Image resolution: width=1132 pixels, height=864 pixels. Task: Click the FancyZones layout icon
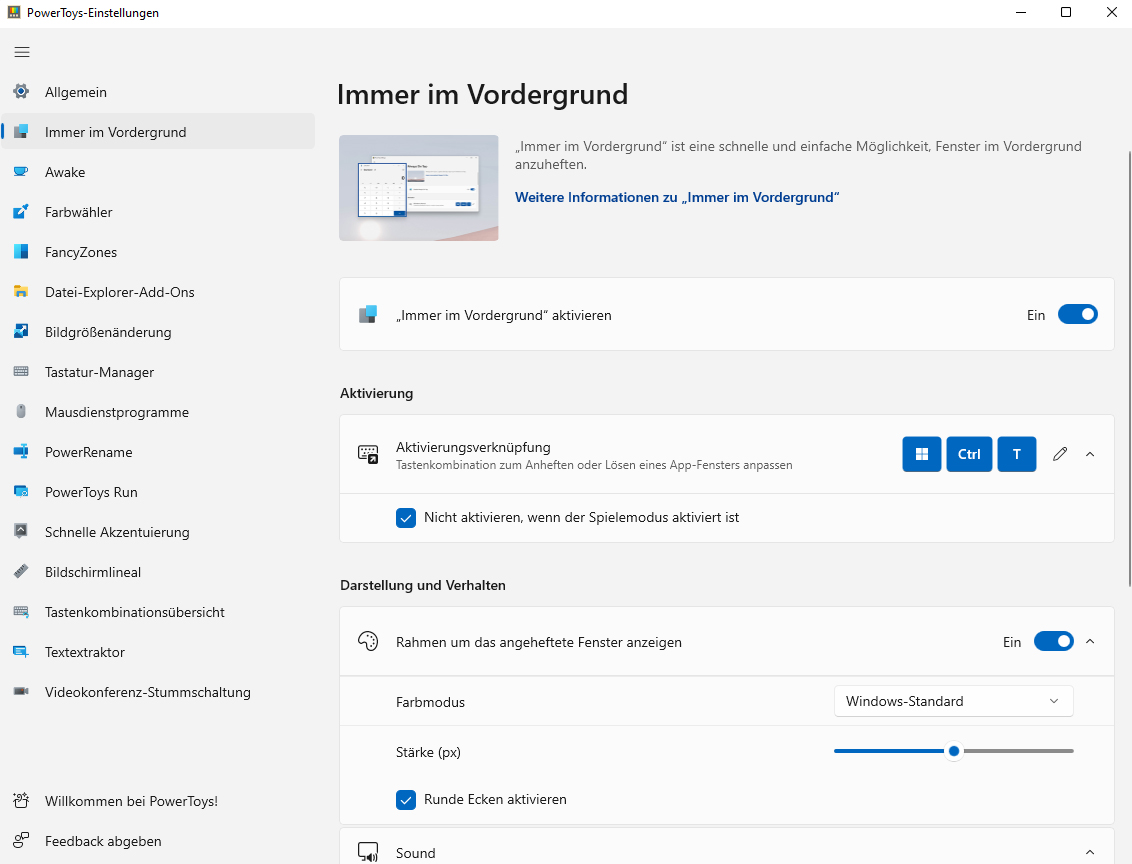pyautogui.click(x=21, y=252)
